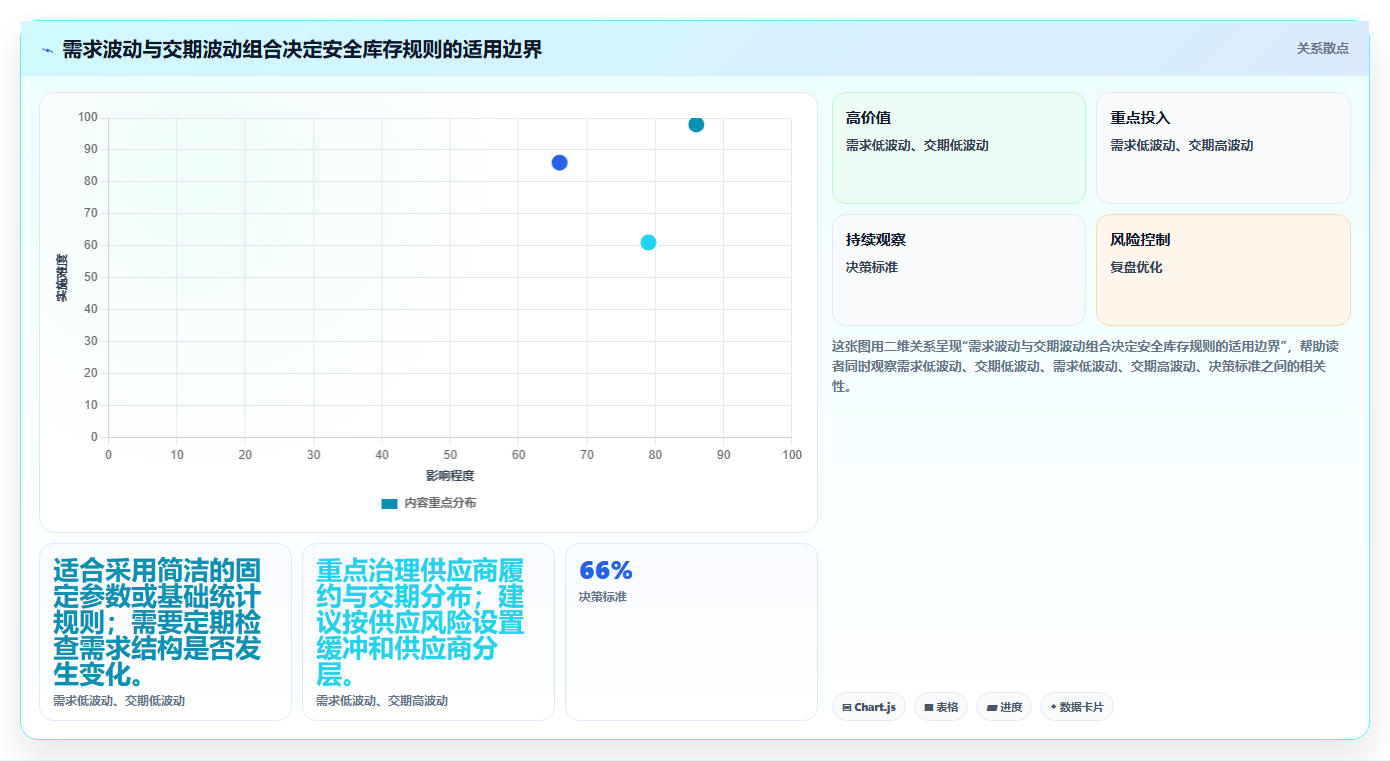Click the 需求低波动、交期高波动 caption under the cyan card text
Screen dimensions: 1390x761
(x=382, y=701)
